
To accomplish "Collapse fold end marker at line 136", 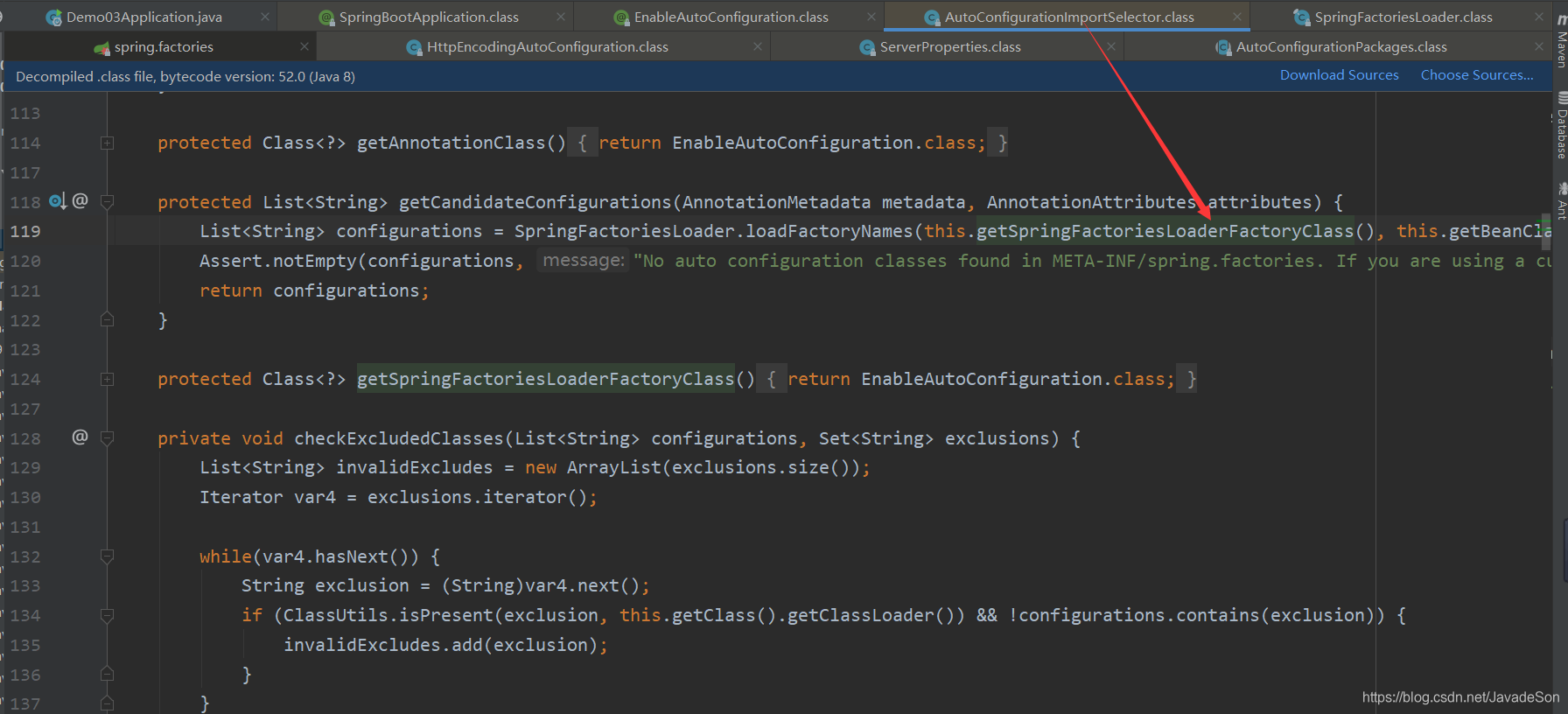I will 107,674.
